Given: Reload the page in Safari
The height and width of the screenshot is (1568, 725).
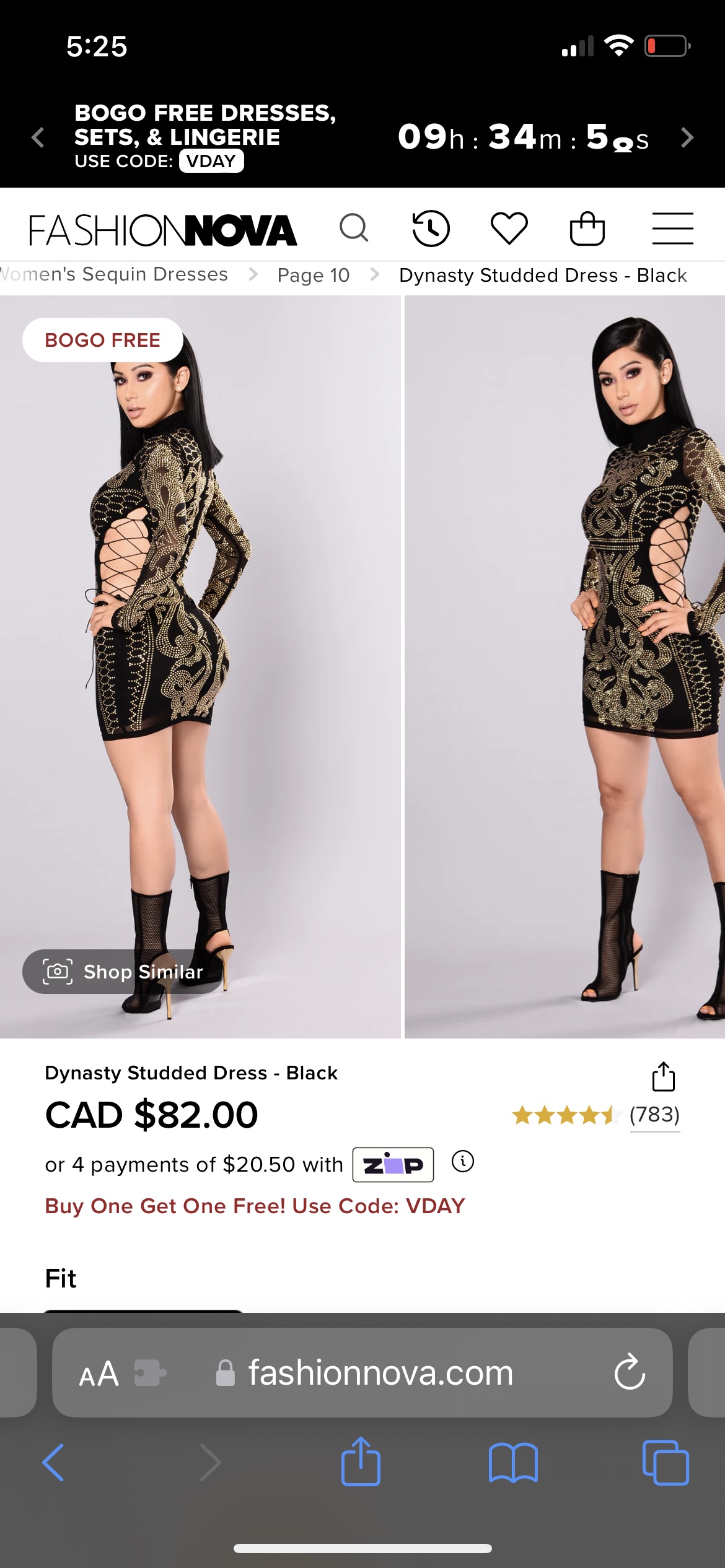Looking at the screenshot, I should coord(630,1372).
